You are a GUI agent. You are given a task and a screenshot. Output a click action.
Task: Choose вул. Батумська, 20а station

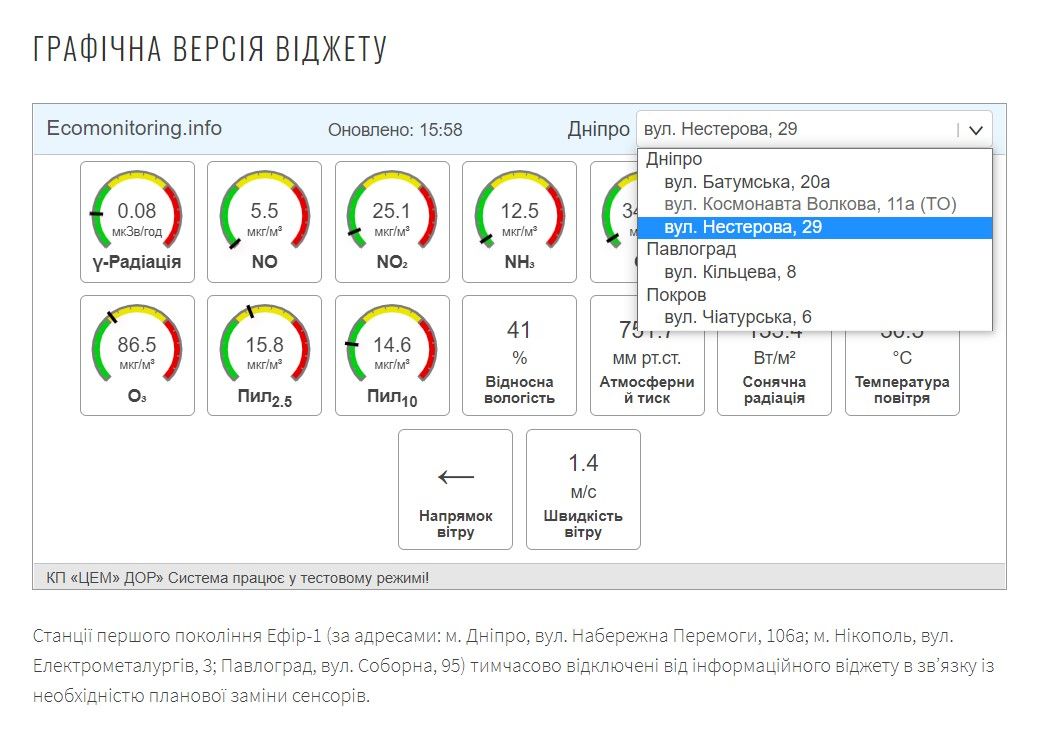tap(747, 182)
